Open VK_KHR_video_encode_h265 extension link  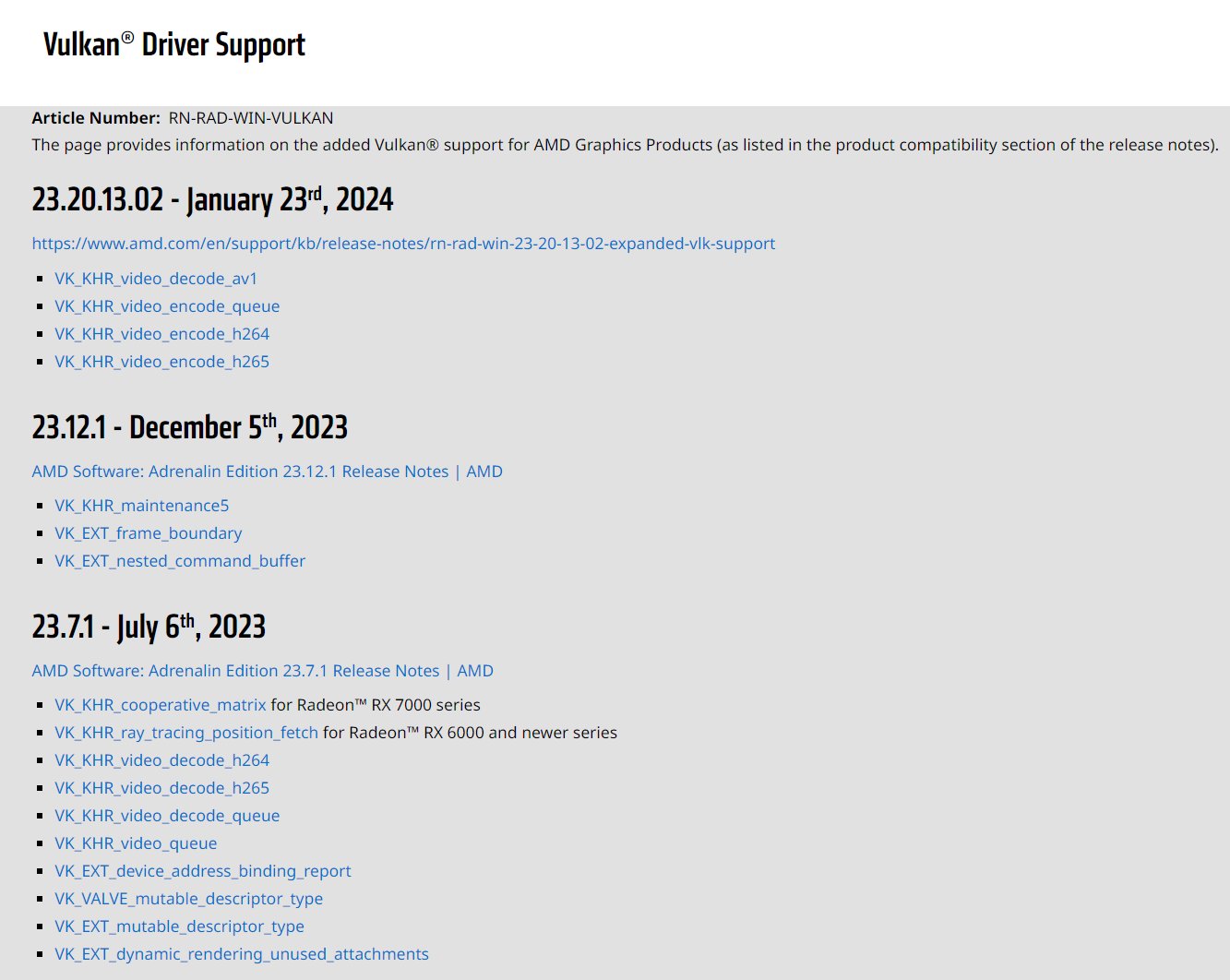pos(161,362)
